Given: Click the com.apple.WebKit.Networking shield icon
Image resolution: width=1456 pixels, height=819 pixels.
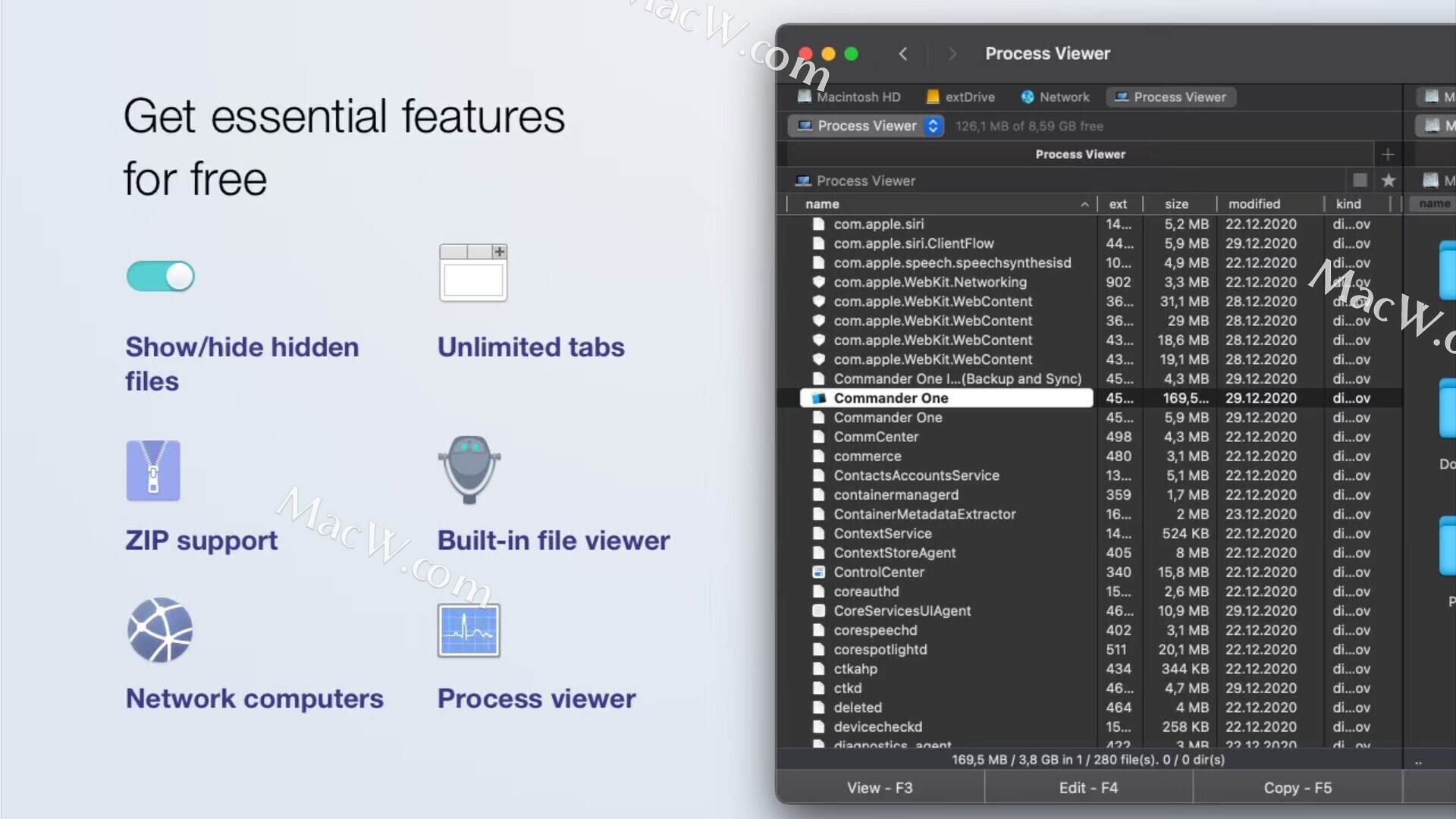Looking at the screenshot, I should tap(818, 282).
